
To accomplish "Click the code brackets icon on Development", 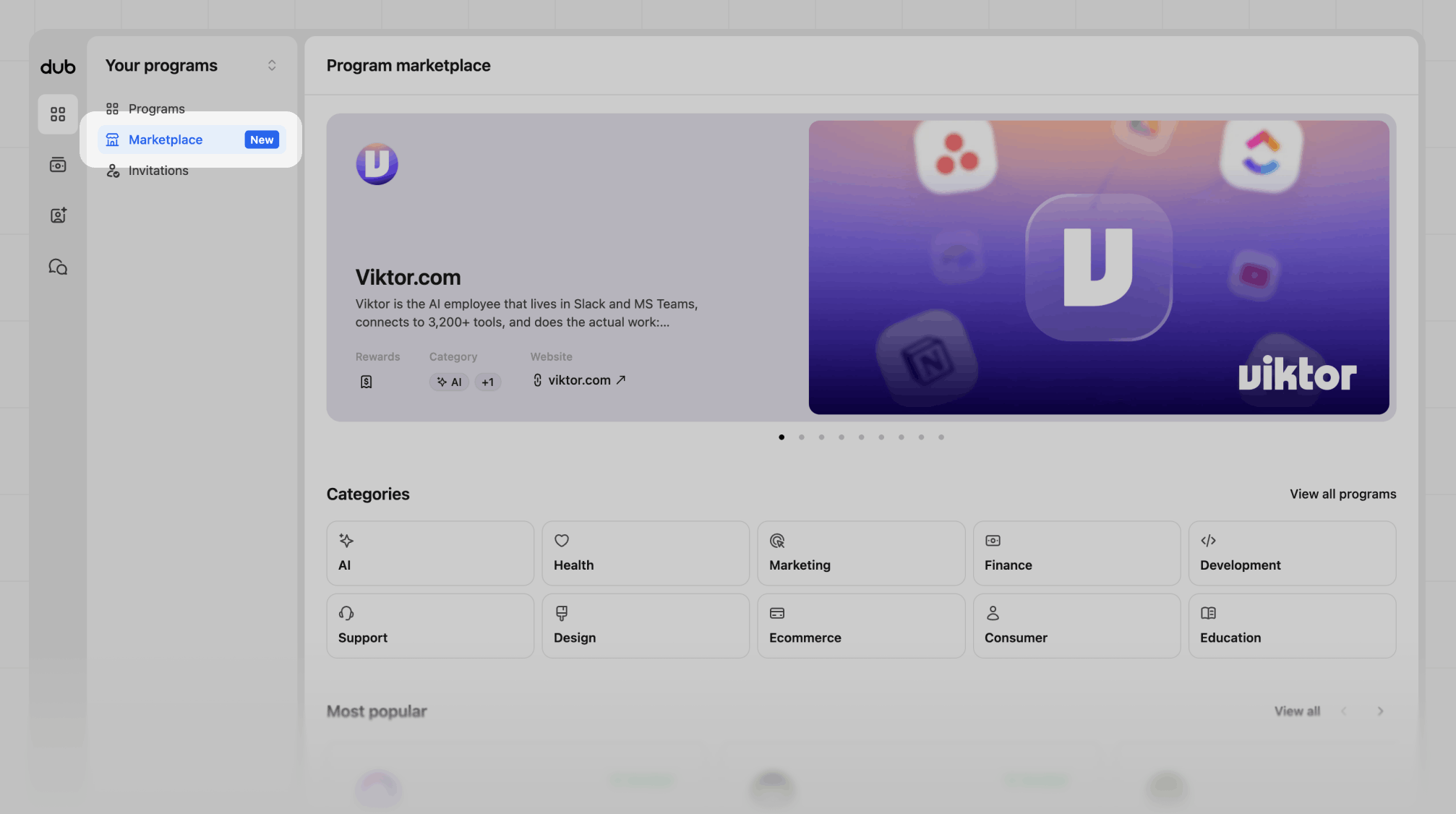I will point(1208,541).
